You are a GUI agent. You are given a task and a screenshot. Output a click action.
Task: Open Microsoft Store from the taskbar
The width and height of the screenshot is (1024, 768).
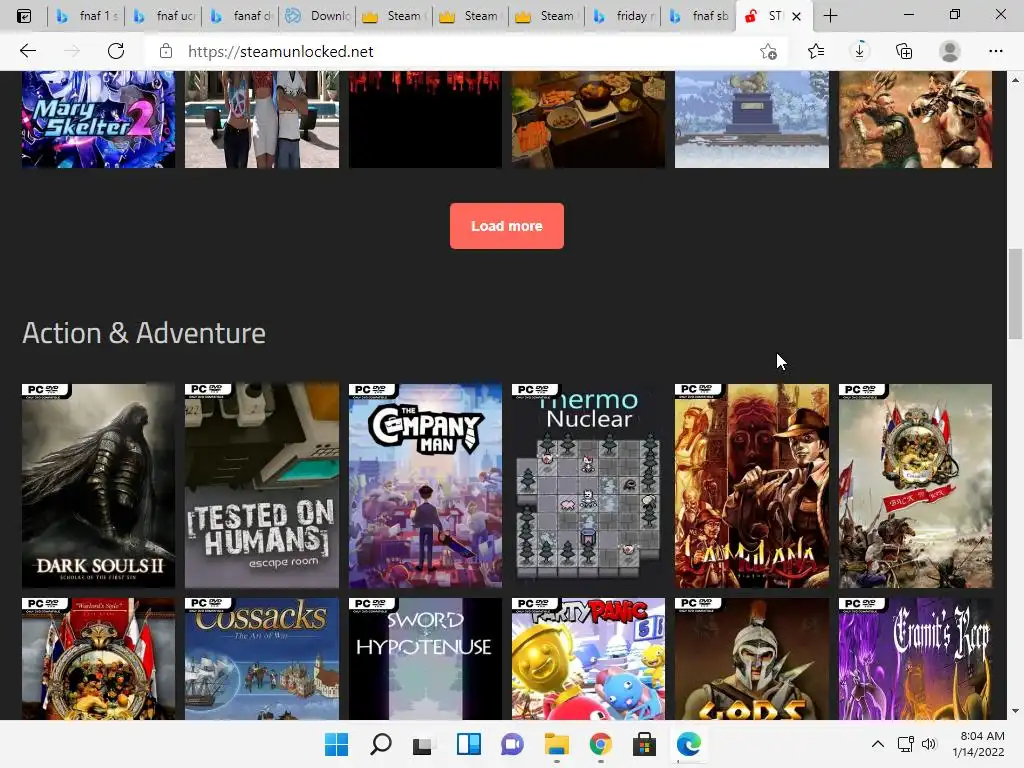tap(644, 744)
